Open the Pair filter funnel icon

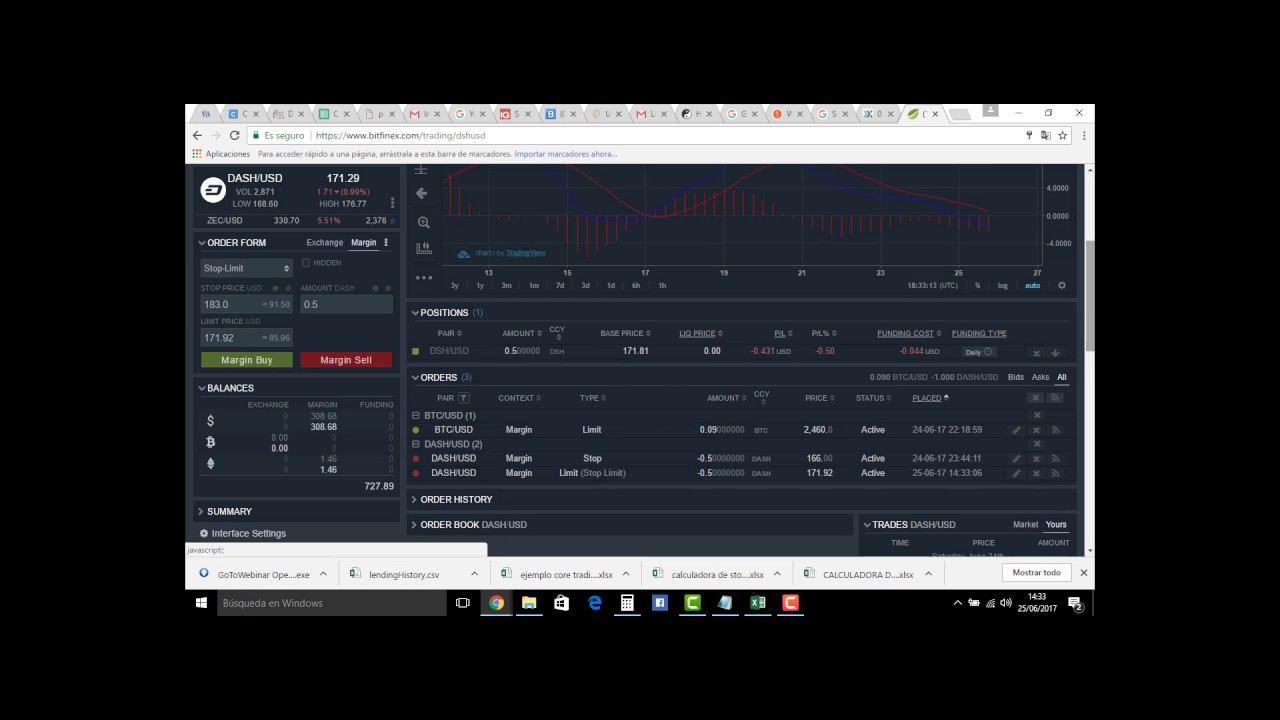coord(463,398)
